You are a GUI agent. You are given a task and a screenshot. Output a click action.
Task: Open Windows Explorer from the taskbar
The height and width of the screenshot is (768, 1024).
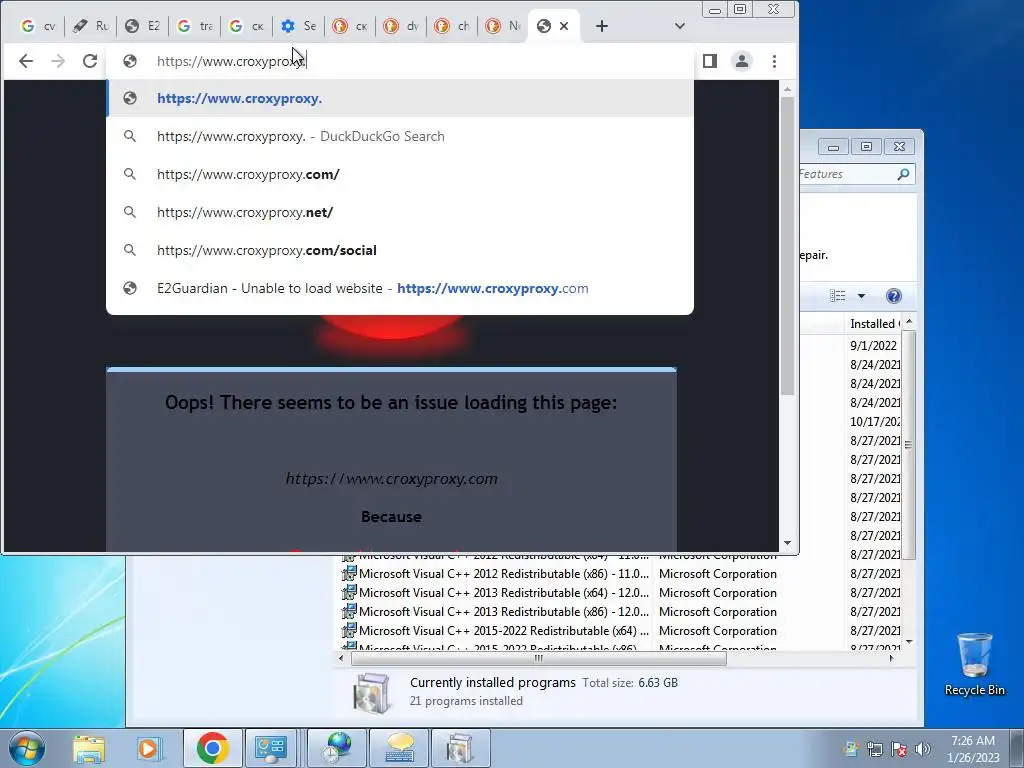tap(89, 748)
